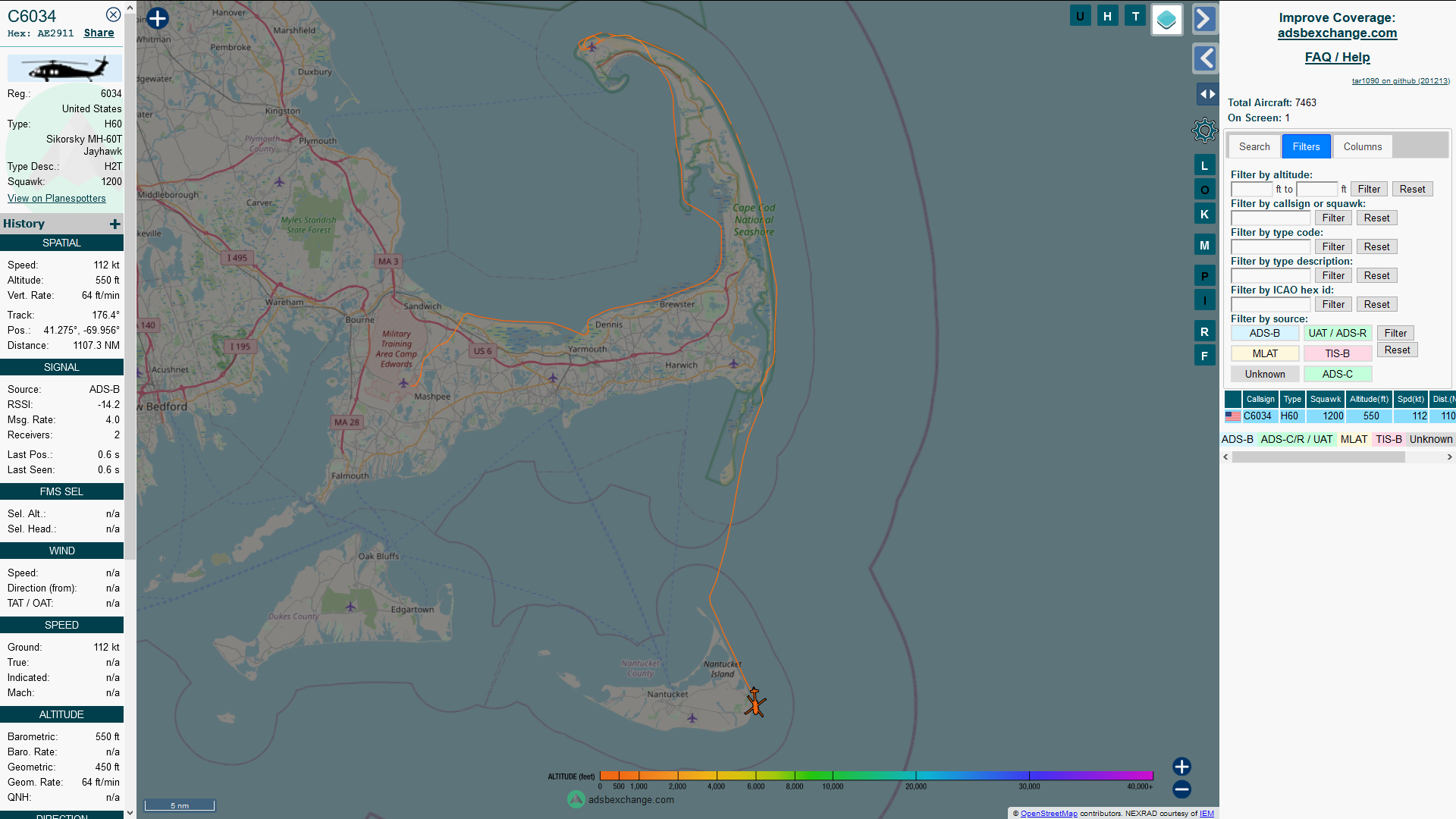Open tar1090 on github link

click(1401, 80)
